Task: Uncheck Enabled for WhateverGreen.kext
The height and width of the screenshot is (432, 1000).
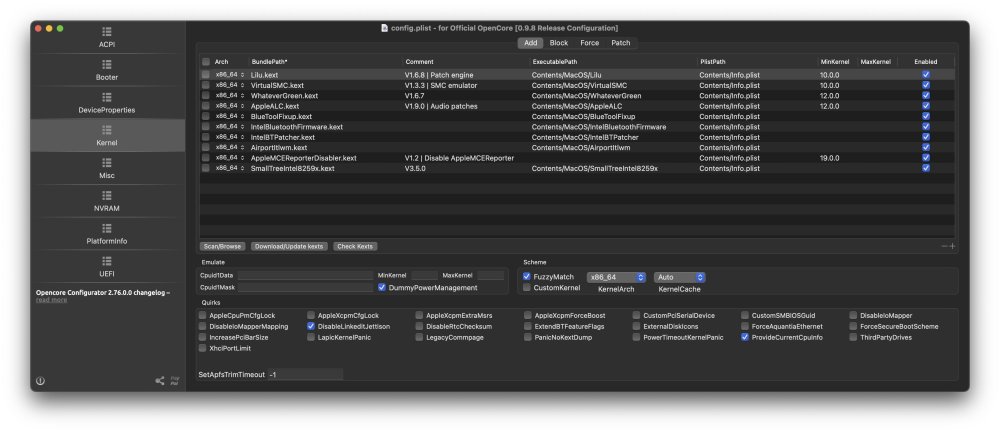Action: [925, 96]
